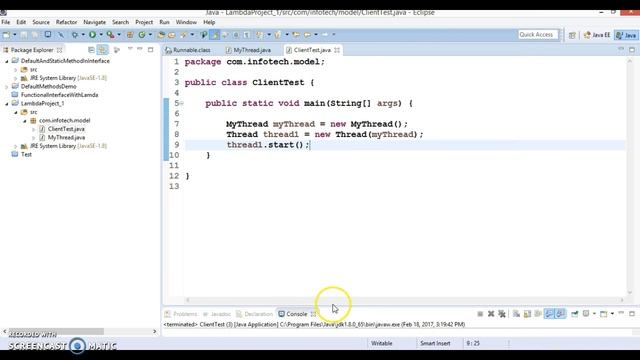Open the Refactor menu
640x360 pixels.
pos(66,22)
